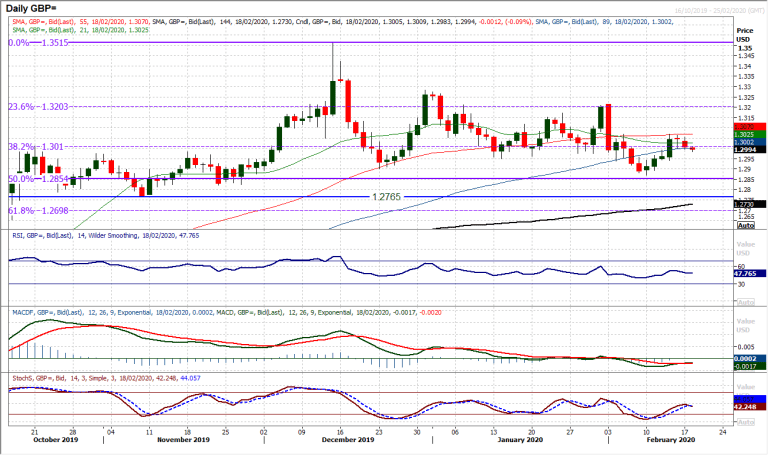The height and width of the screenshot is (455, 768).
Task: Select the 0.0% 1.3515 Fibonacci label
Action: (38, 43)
